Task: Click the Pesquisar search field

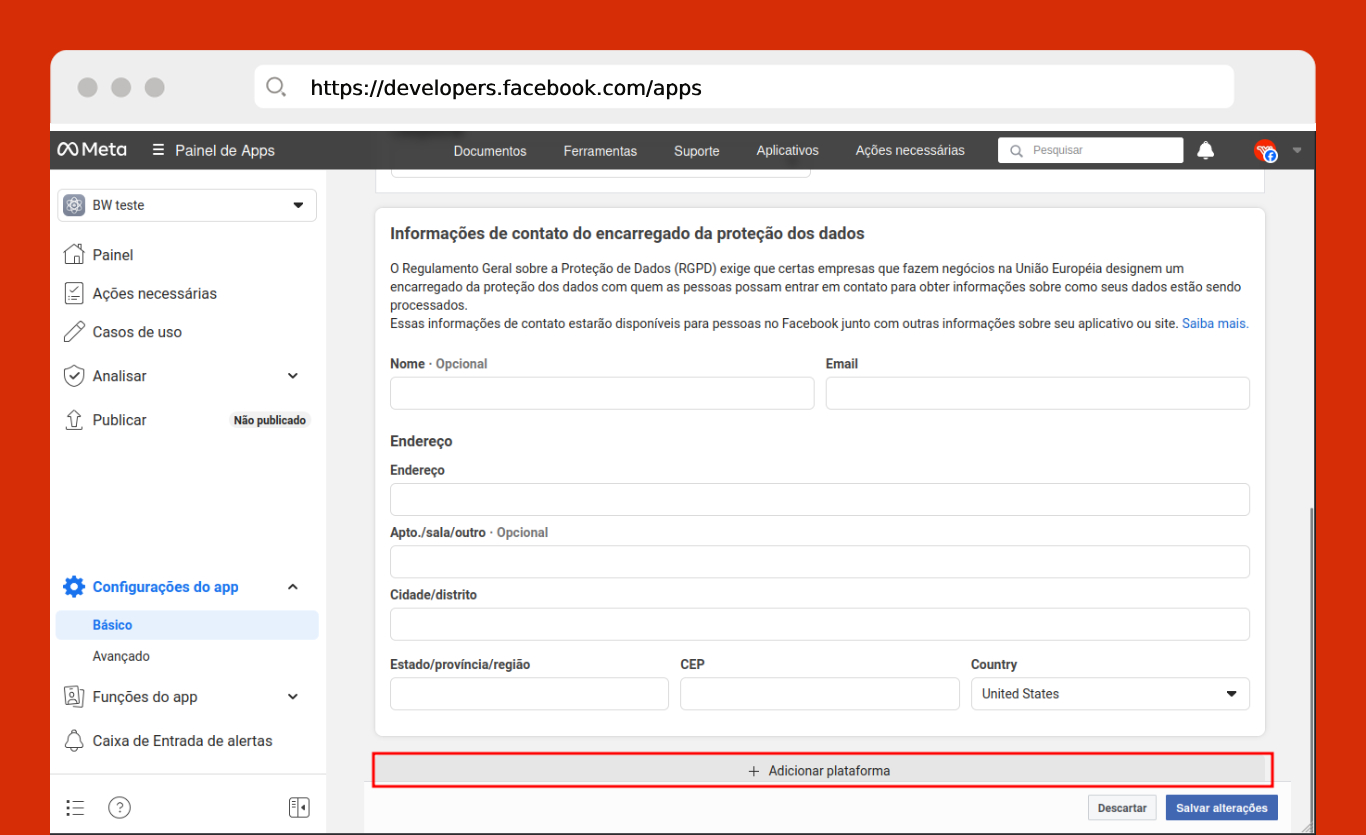Action: click(x=1091, y=151)
